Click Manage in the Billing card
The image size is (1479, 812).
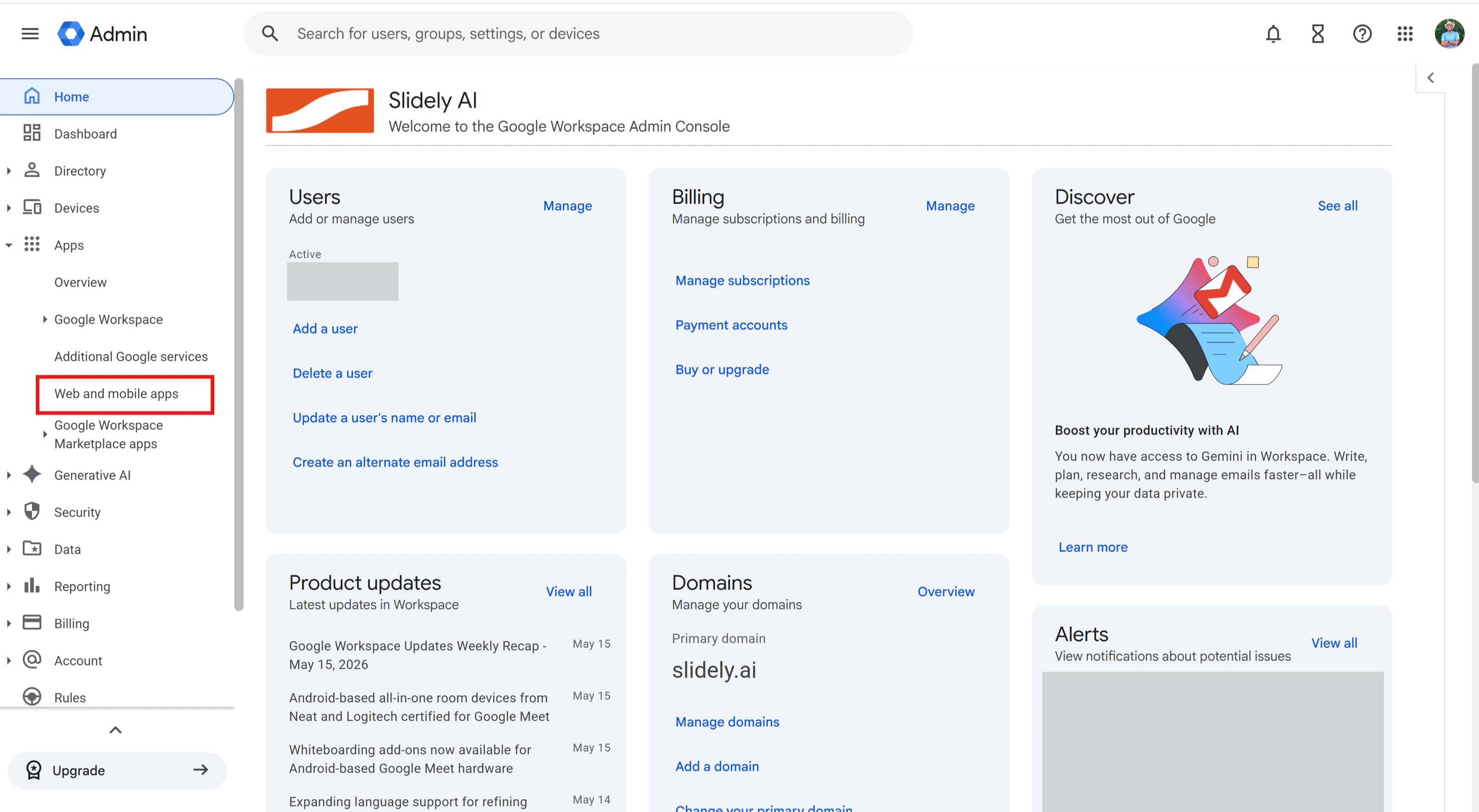[950, 205]
